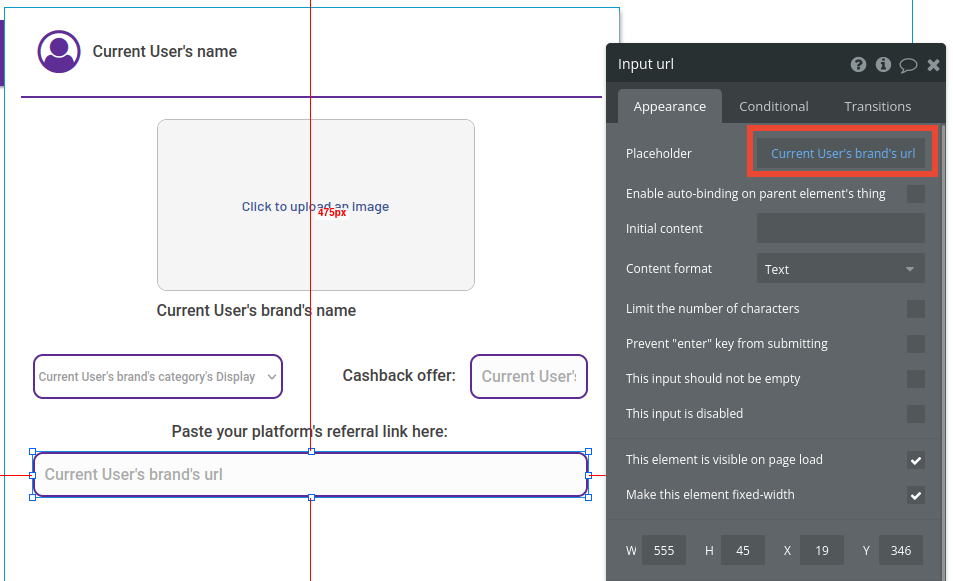953x581 pixels.
Task: Click the purple user avatar icon
Action: pos(58,51)
